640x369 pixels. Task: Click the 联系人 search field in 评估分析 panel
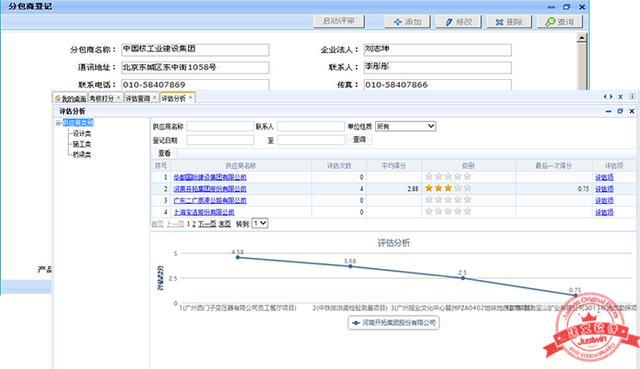coord(311,127)
